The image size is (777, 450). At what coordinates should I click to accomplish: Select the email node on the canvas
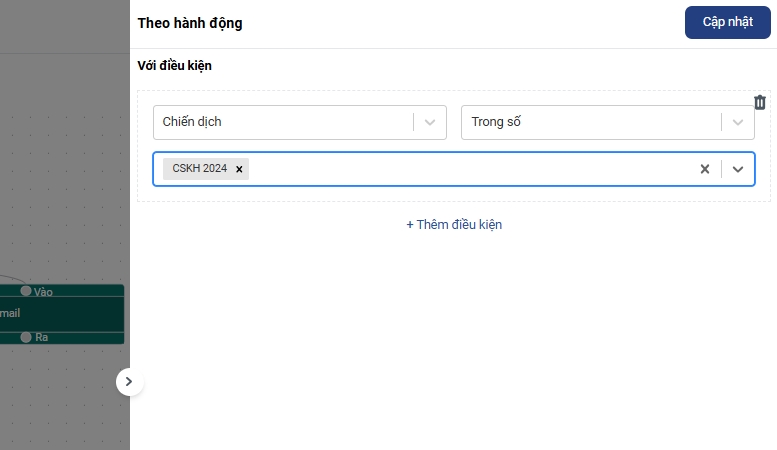(60, 313)
